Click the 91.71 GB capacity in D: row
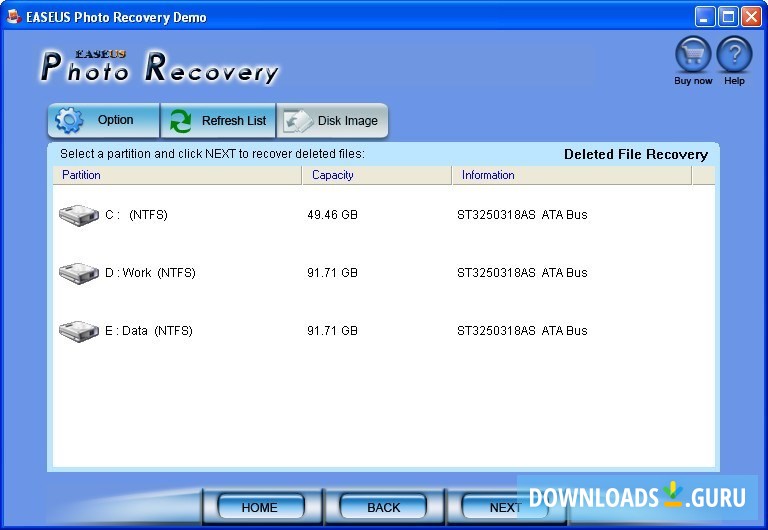Viewport: 768px width, 530px height. click(333, 273)
